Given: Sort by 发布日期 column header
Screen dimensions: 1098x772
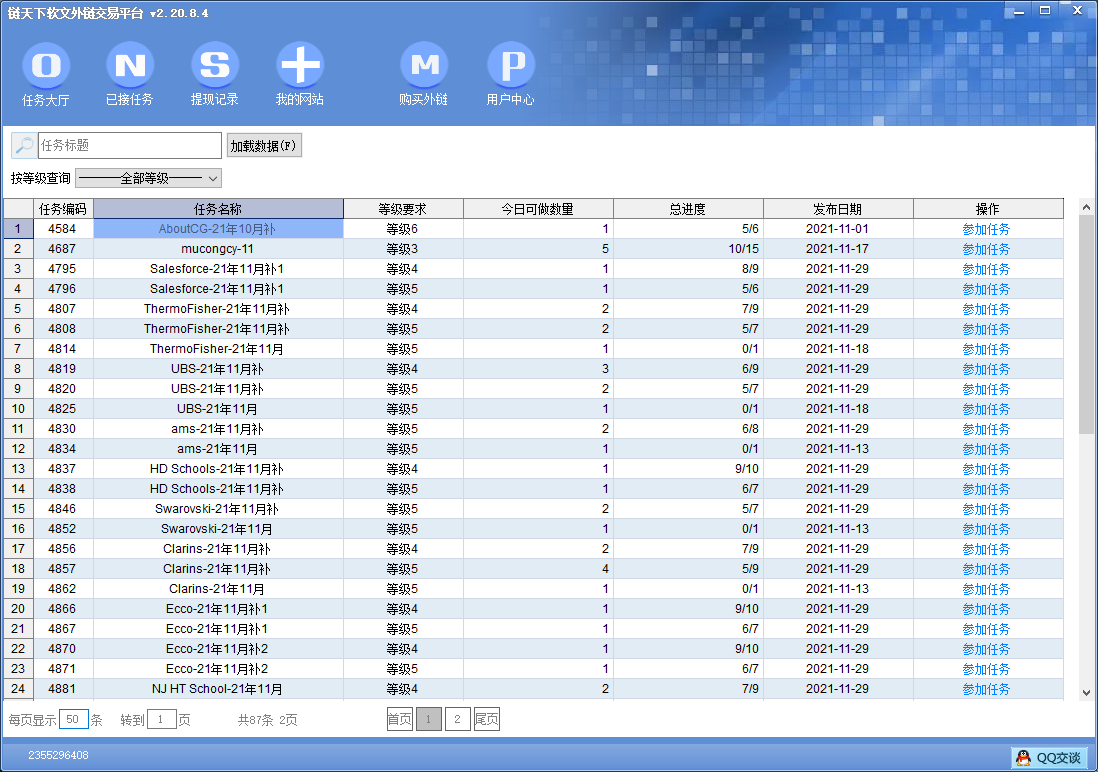Looking at the screenshot, I should [x=838, y=209].
